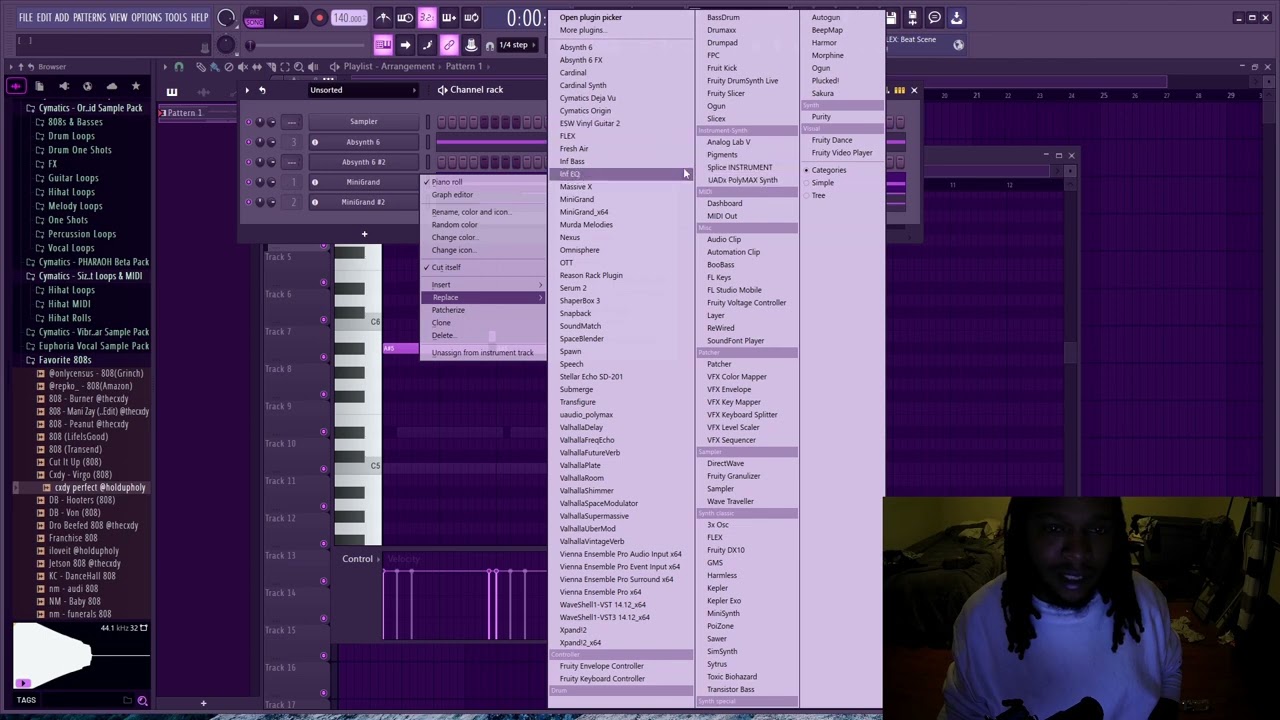Toggle the link/multilink controllers icon
This screenshot has width=1280, height=720.
pyautogui.click(x=449, y=45)
